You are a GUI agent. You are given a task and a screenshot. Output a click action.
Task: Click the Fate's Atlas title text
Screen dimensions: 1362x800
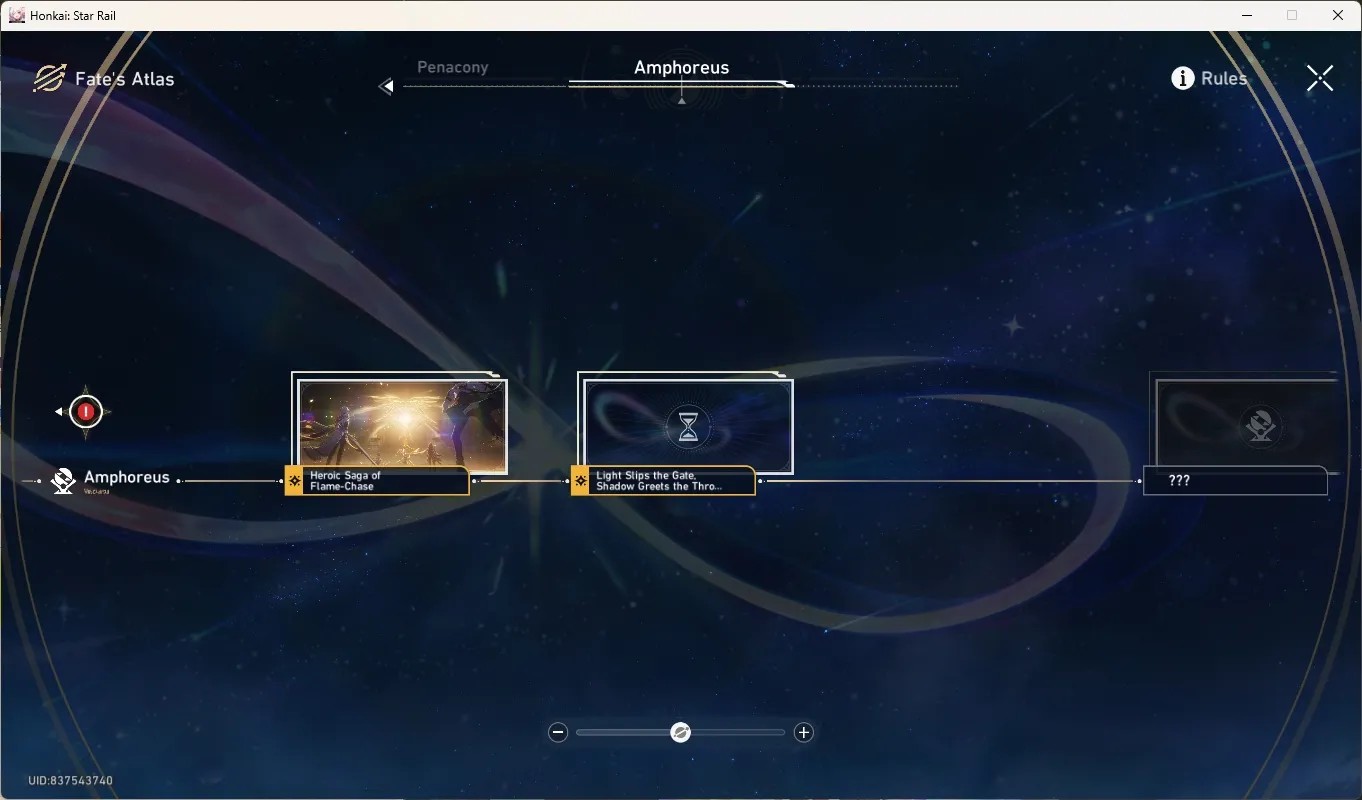point(125,79)
